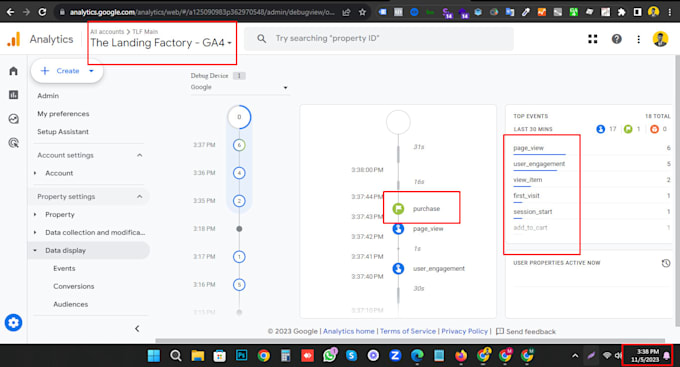
Task: Open the Debug Device Google dropdown
Action: click(239, 87)
